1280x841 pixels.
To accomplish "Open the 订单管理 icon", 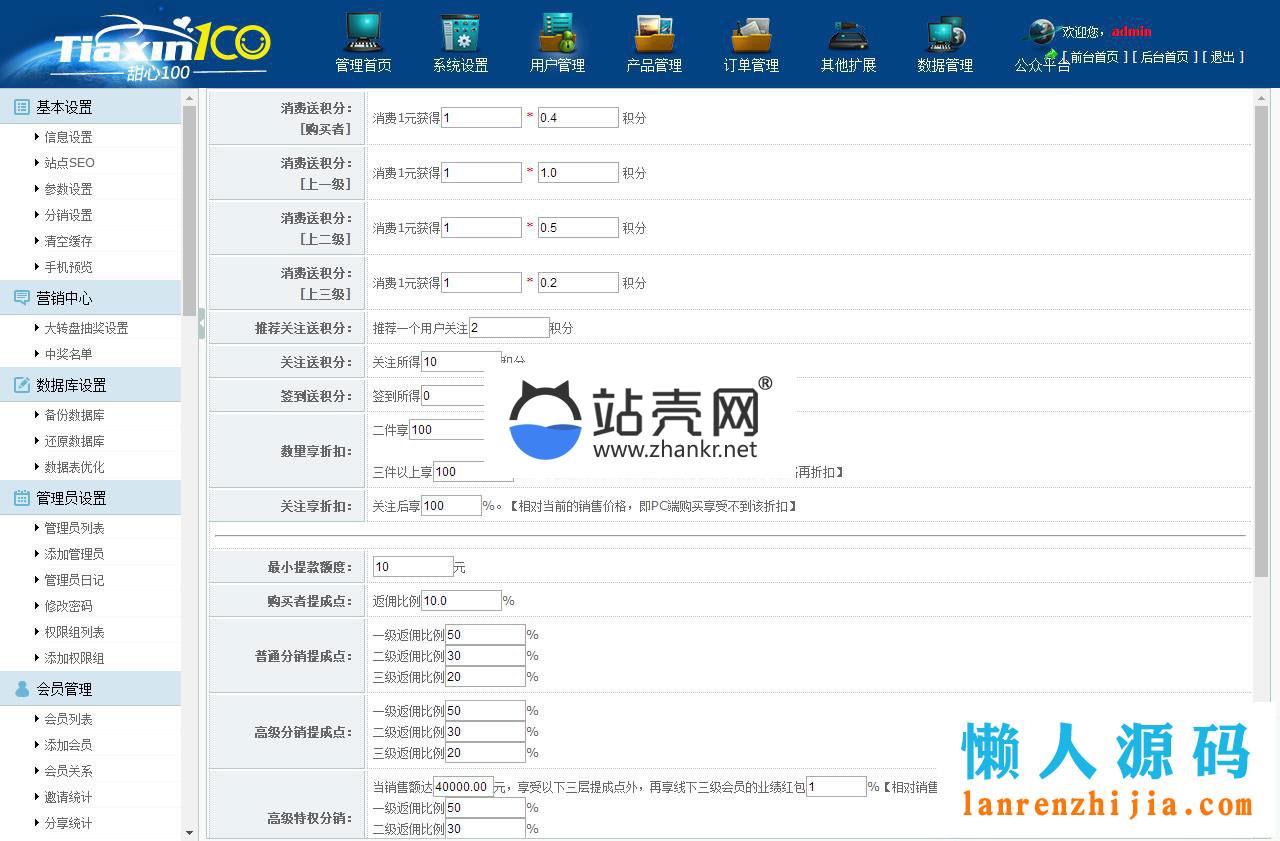I will (x=751, y=33).
